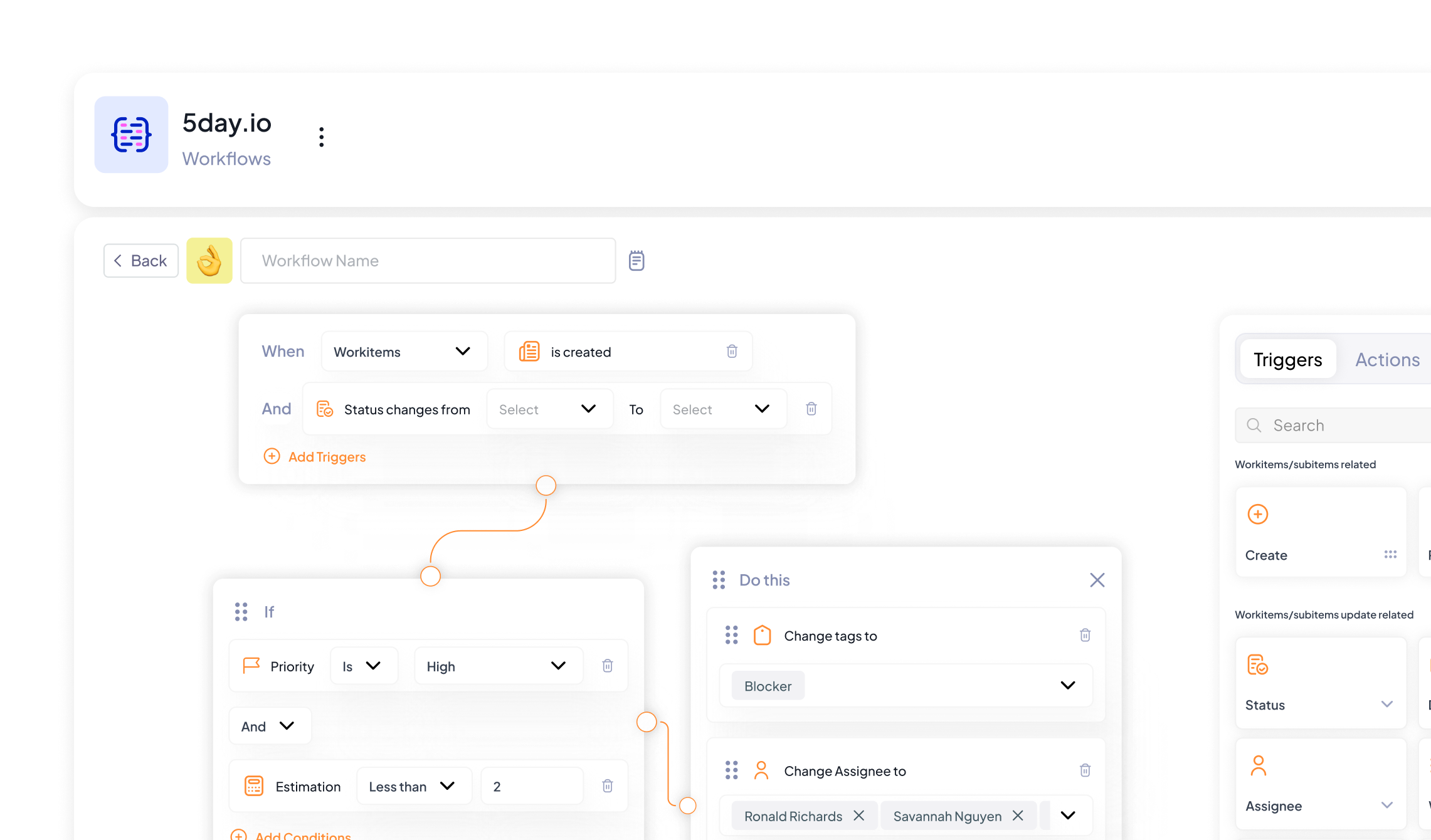This screenshot has height=840, width=1431.
Task: Click the OK hand emoji workflow icon
Action: (x=209, y=261)
